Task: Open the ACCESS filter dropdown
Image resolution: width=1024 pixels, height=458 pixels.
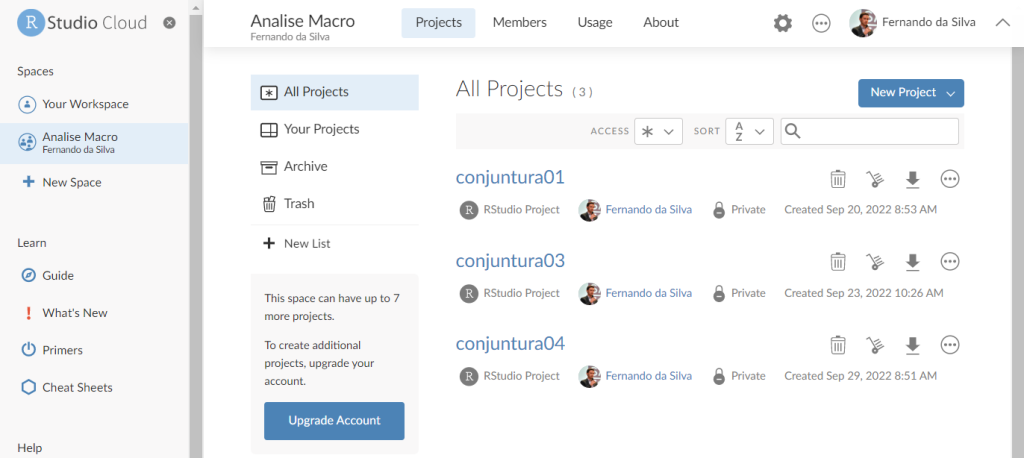Action: [x=658, y=131]
